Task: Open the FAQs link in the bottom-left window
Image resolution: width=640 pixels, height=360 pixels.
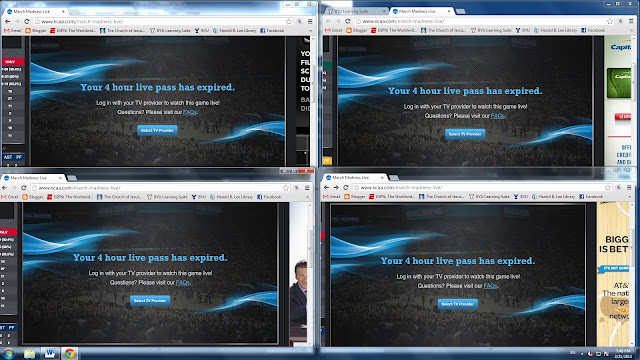Action: [x=182, y=282]
